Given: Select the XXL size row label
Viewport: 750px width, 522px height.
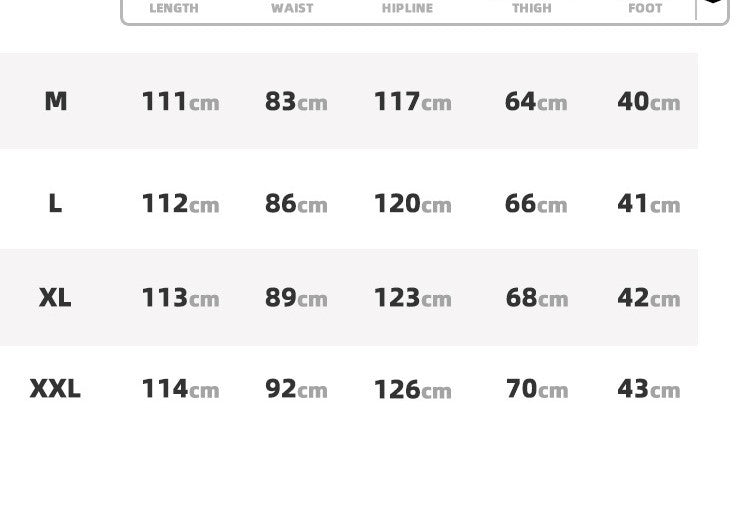Looking at the screenshot, I should coord(55,389).
